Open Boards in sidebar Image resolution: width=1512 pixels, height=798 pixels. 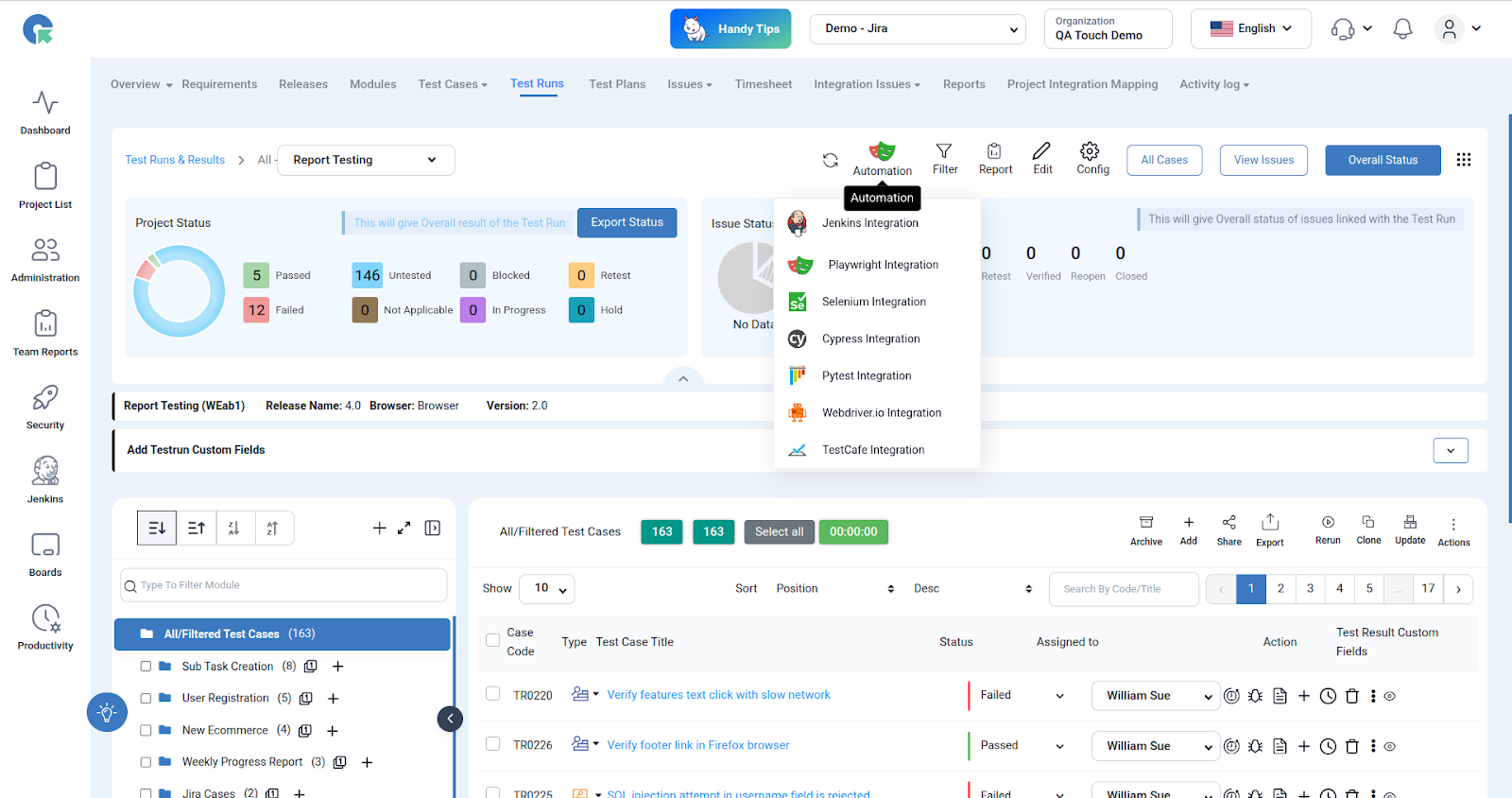[45, 554]
